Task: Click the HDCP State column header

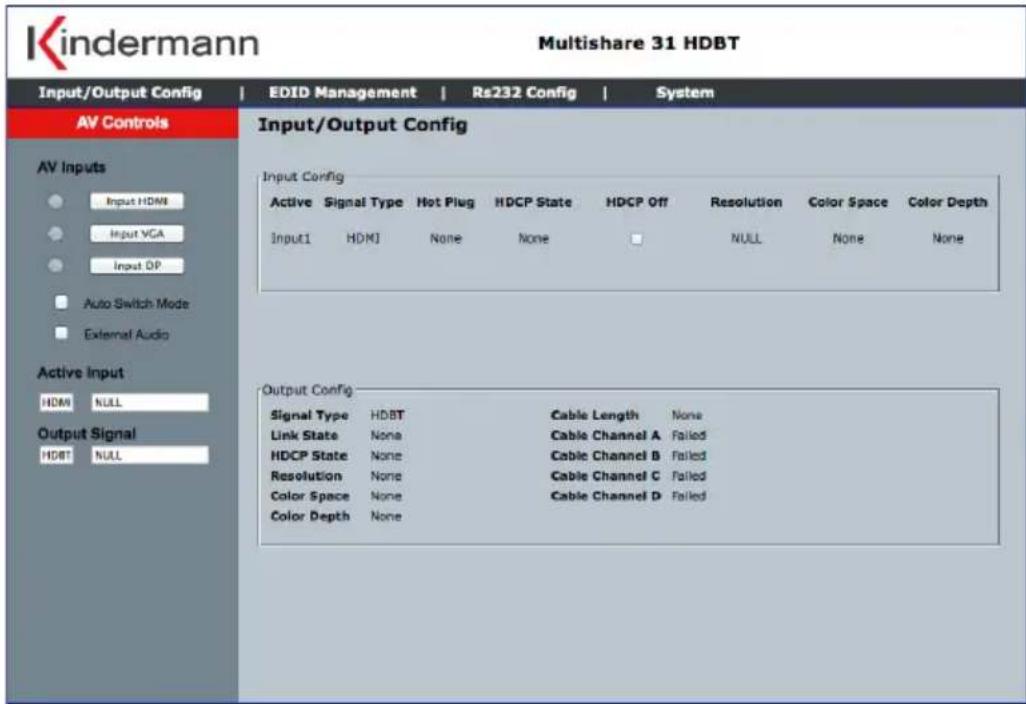Action: (533, 203)
